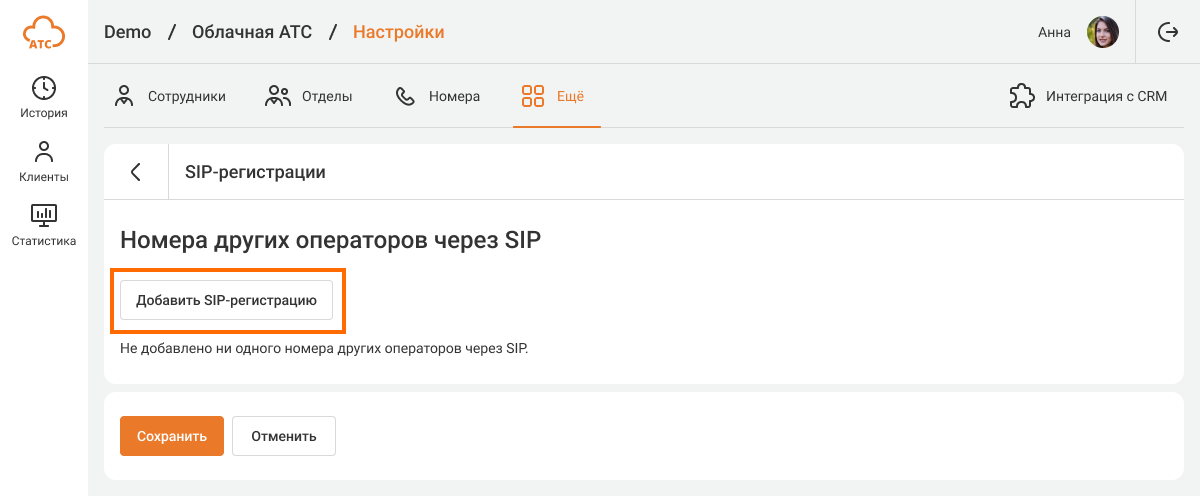1200x496 pixels.
Task: Save changes with the Сохранить button
Action: click(x=172, y=436)
